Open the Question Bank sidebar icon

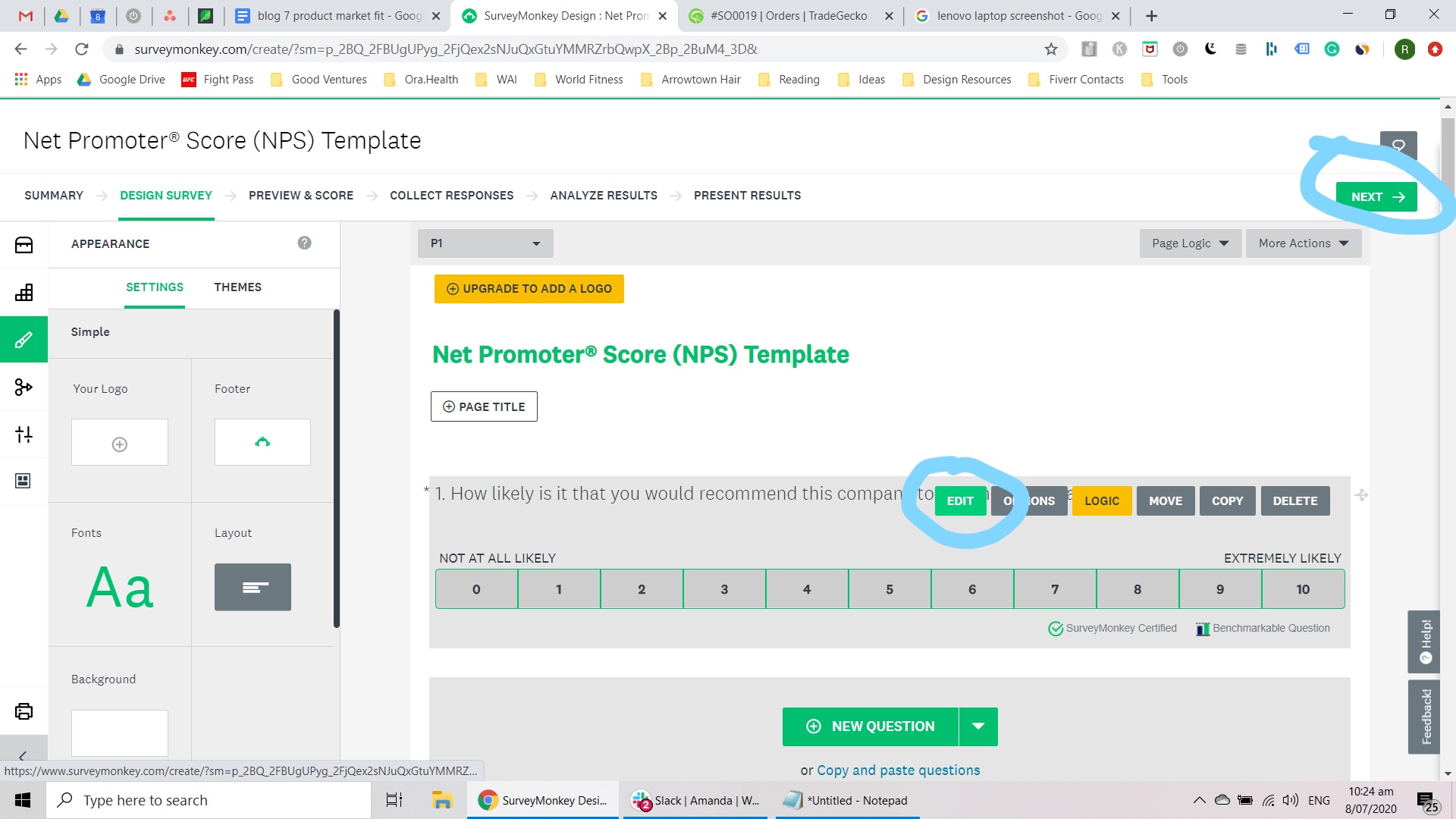(x=24, y=245)
